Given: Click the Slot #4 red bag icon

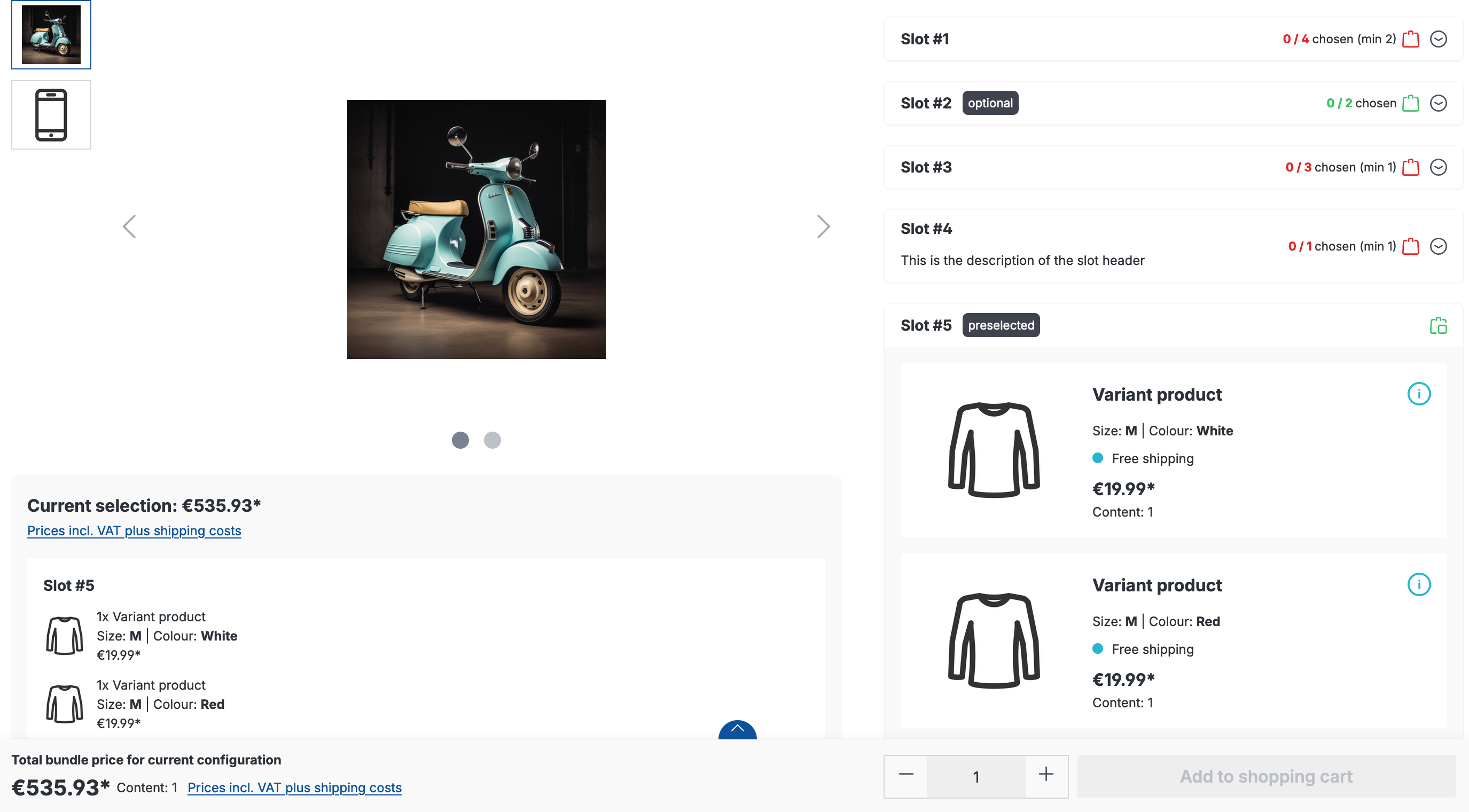Looking at the screenshot, I should point(1410,246).
